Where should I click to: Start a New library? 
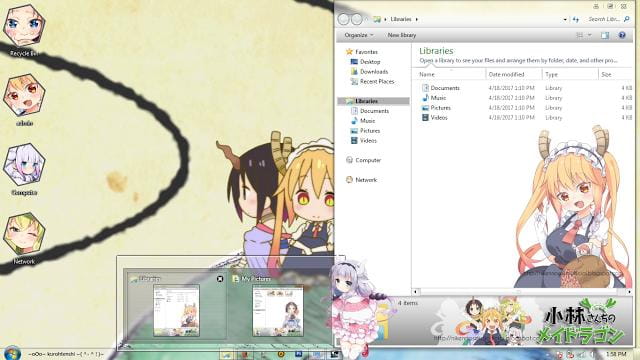tap(402, 36)
